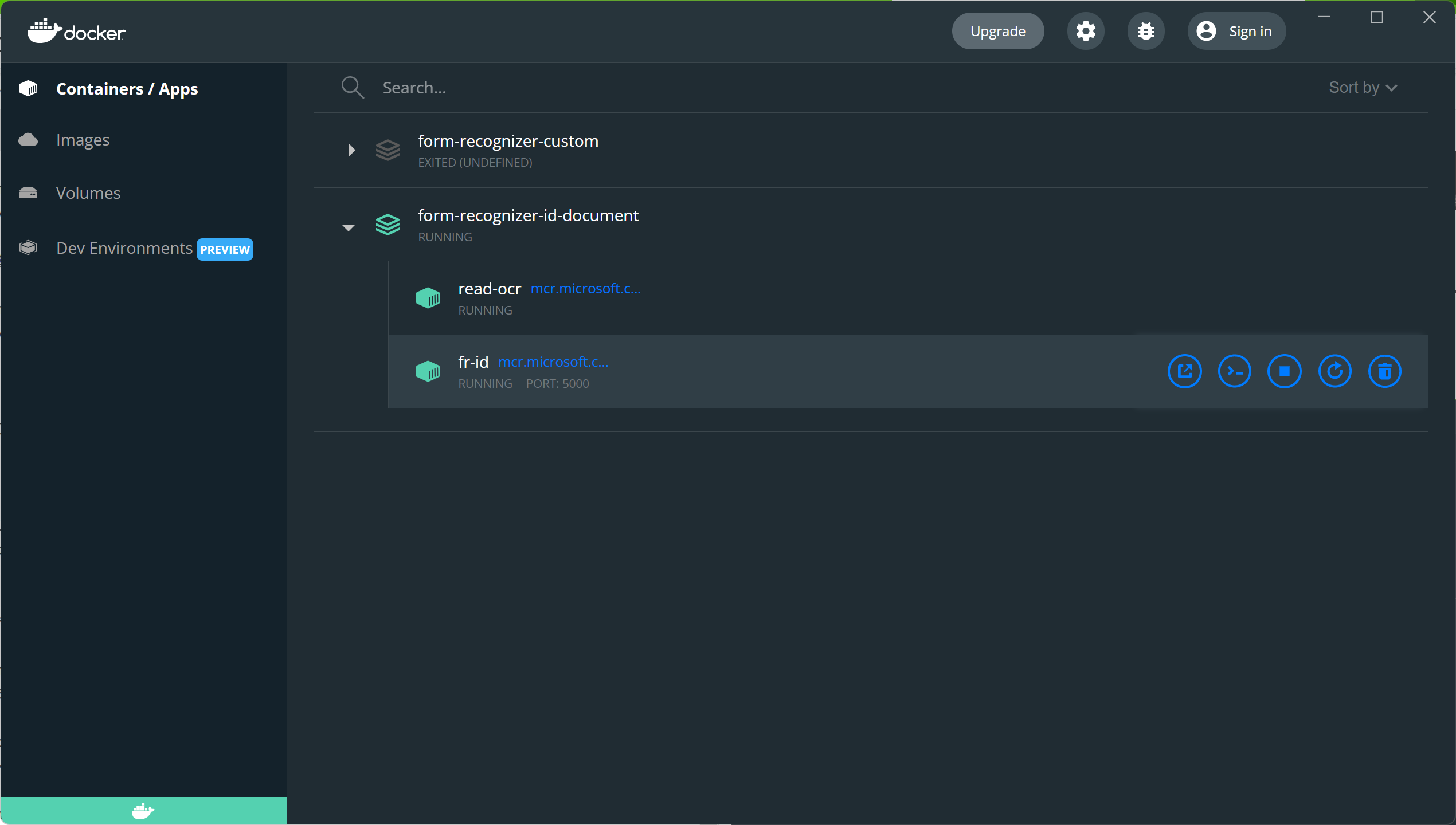Image resolution: width=1456 pixels, height=825 pixels.
Task: Go to the Images section
Action: (x=83, y=140)
